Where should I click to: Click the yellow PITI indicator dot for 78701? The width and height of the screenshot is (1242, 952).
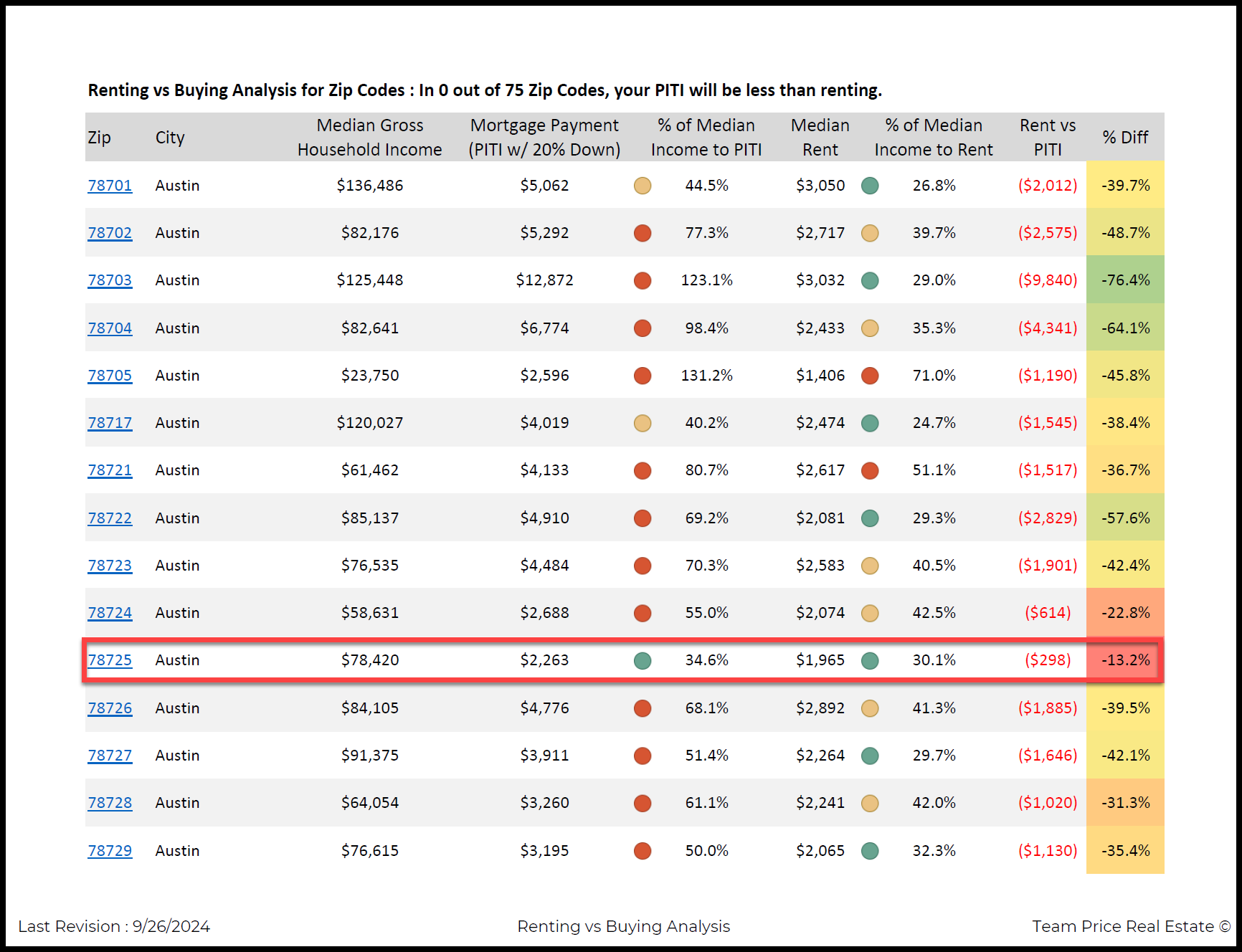(x=643, y=186)
